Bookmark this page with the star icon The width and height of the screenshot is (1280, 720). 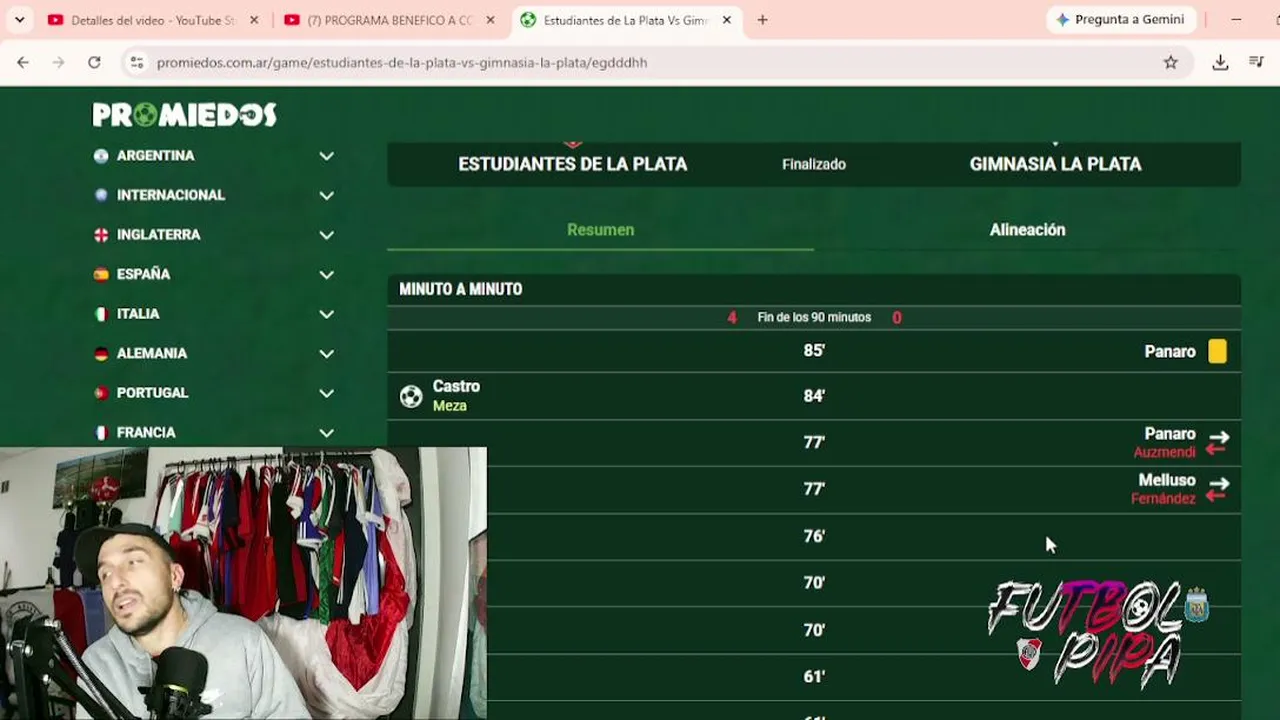pos(1171,62)
